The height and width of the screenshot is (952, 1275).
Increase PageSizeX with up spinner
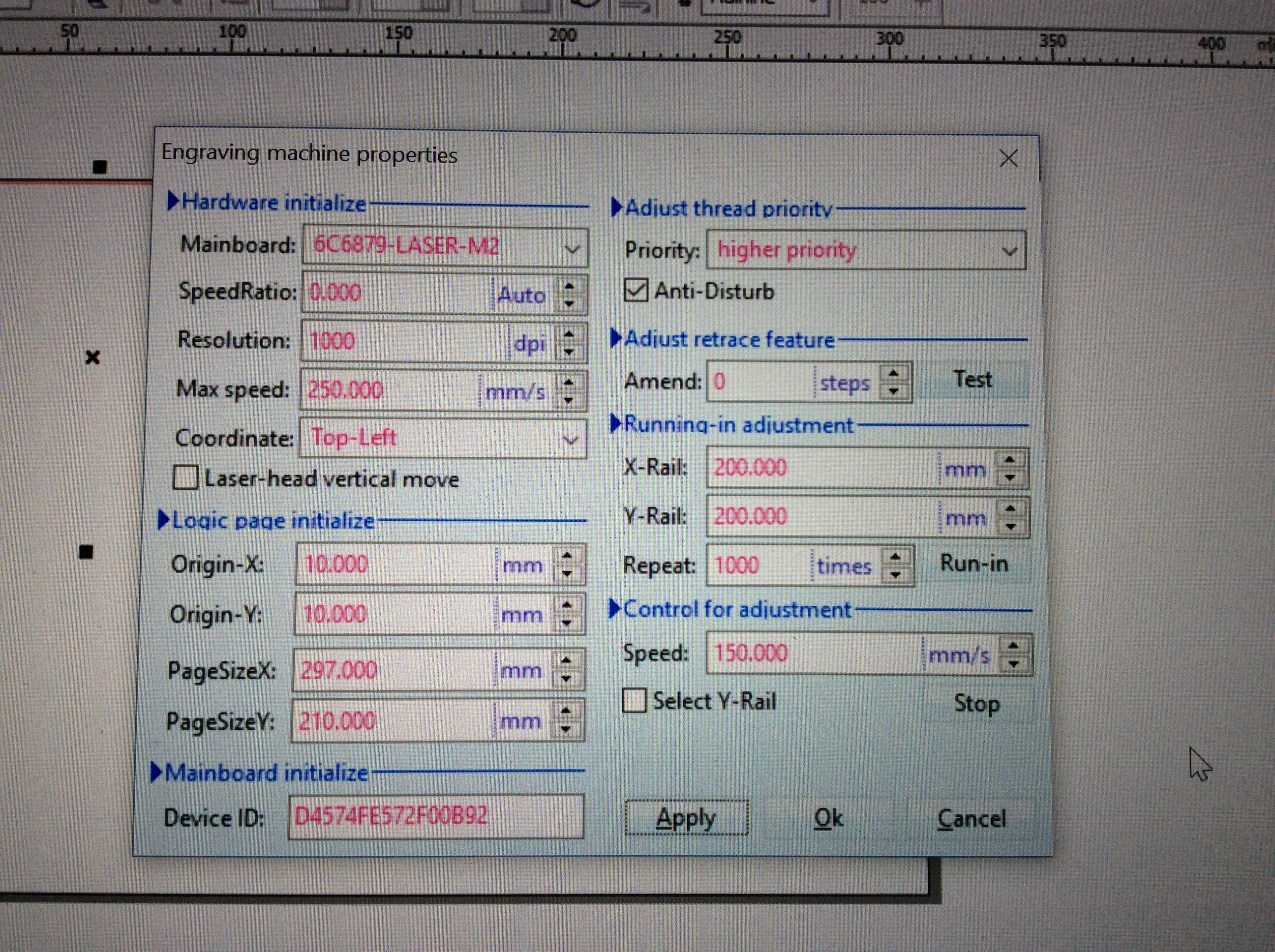(566, 660)
